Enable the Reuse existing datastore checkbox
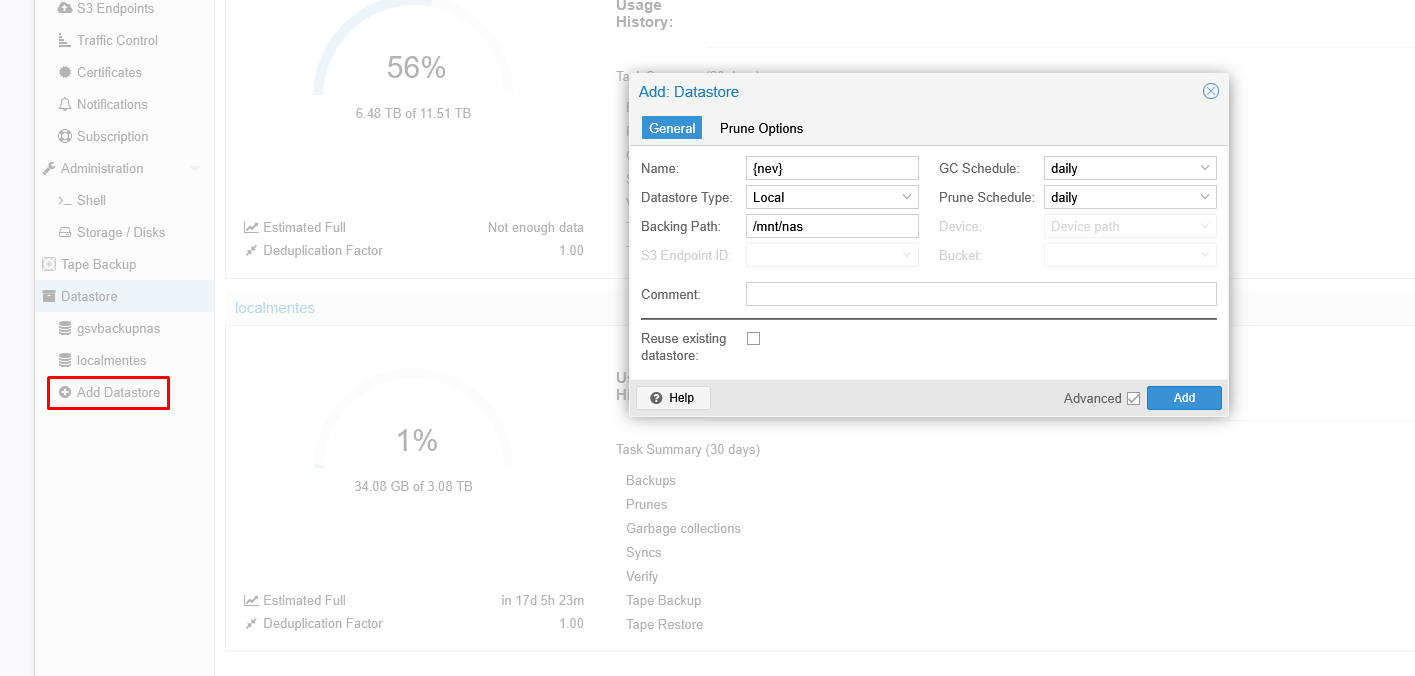 click(x=754, y=339)
